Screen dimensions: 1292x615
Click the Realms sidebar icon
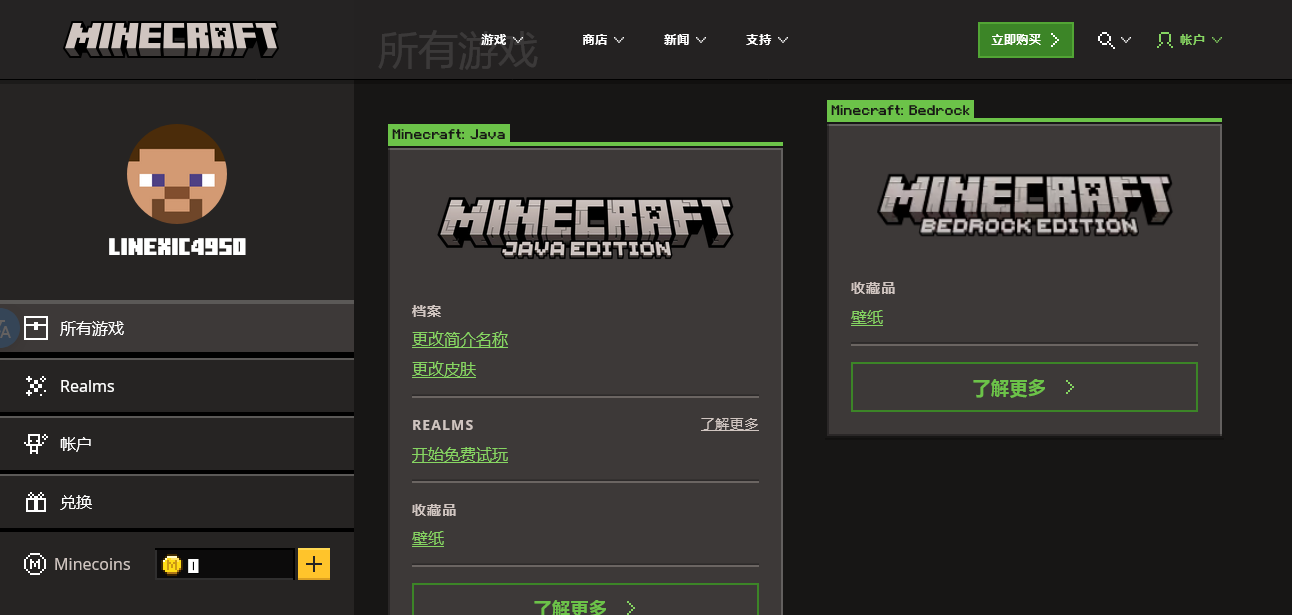tap(36, 386)
